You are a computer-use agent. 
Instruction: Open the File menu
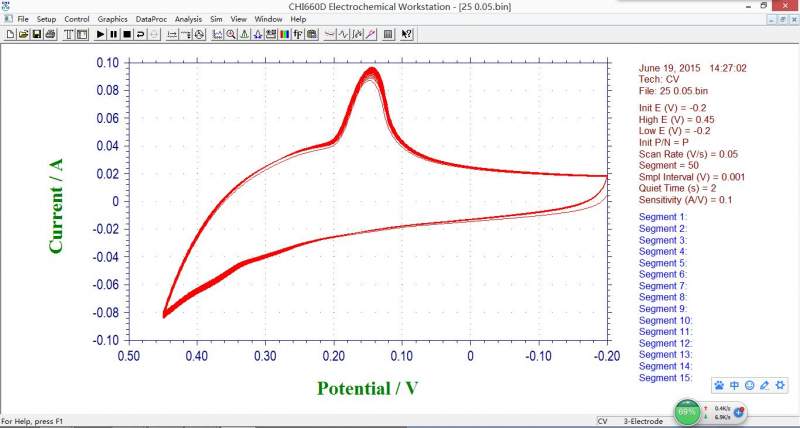(x=23, y=19)
